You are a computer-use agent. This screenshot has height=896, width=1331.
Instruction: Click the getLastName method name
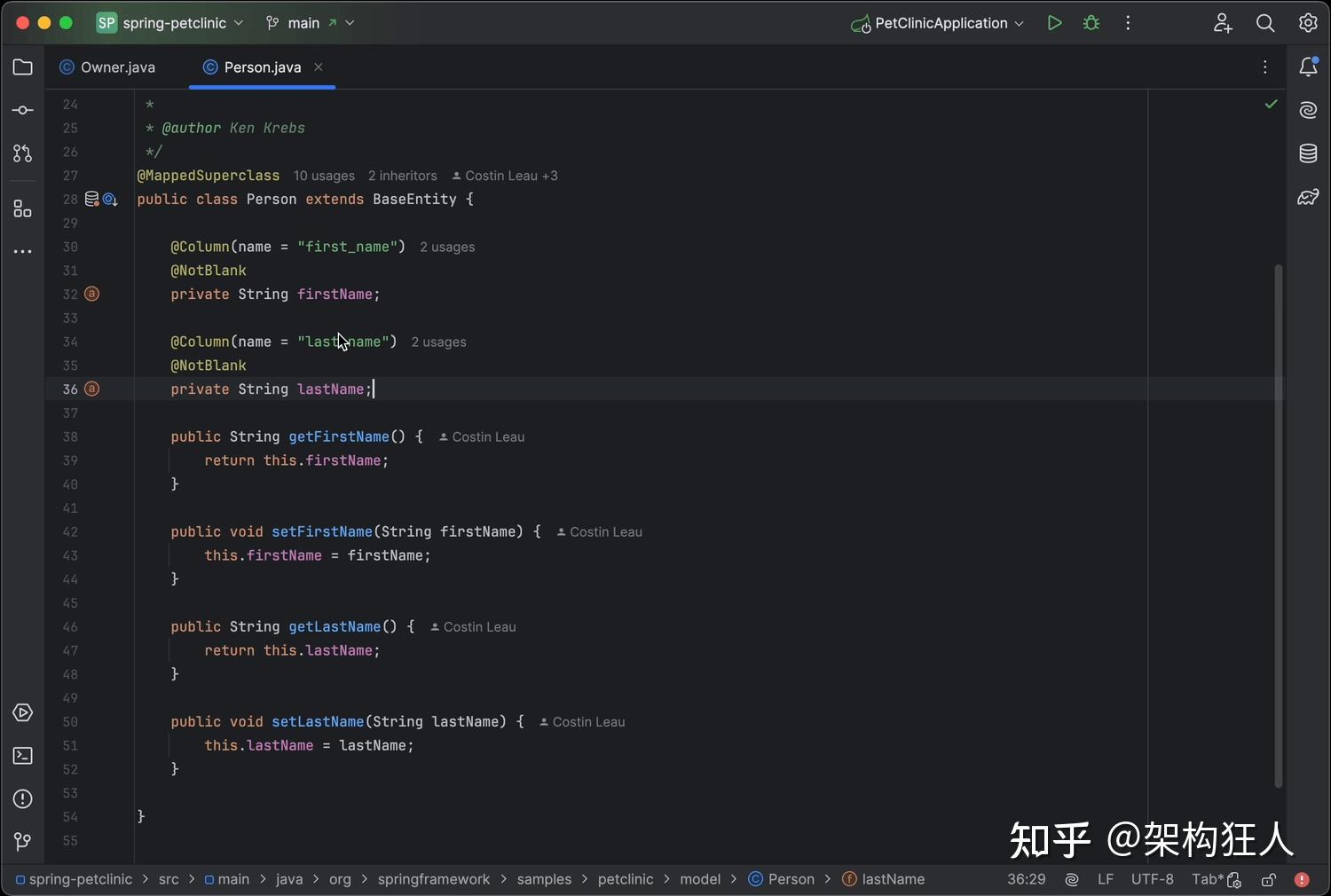coord(335,626)
